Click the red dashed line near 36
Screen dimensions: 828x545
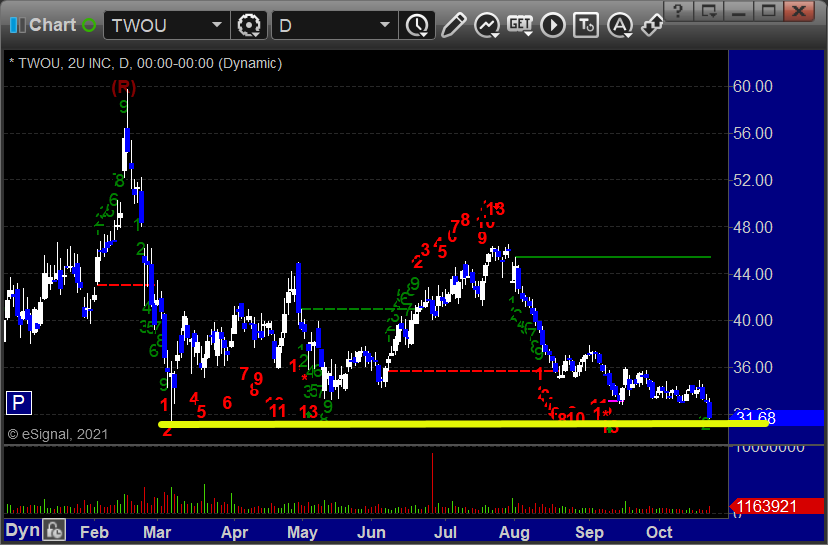[470, 371]
